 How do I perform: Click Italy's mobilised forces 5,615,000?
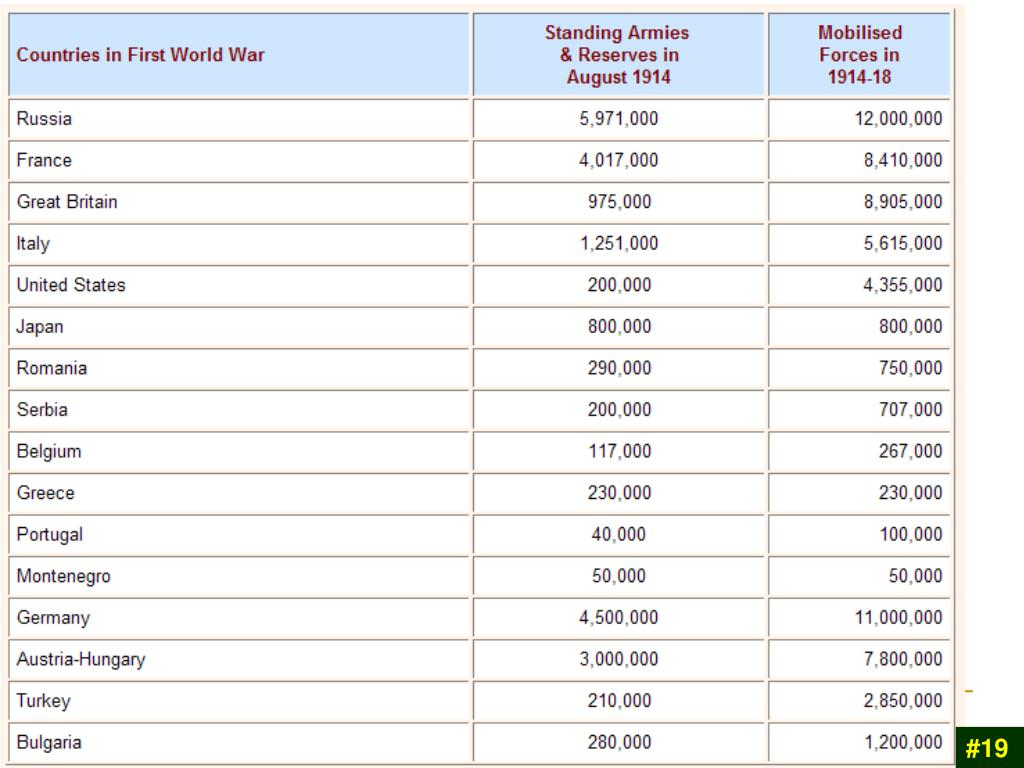[903, 244]
